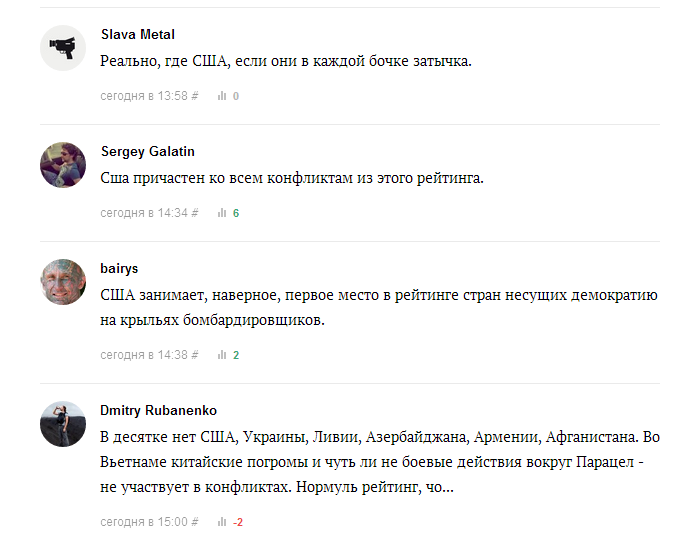
Task: Click the # permalink on the 15:00 comment
Action: pyautogui.click(x=195, y=522)
